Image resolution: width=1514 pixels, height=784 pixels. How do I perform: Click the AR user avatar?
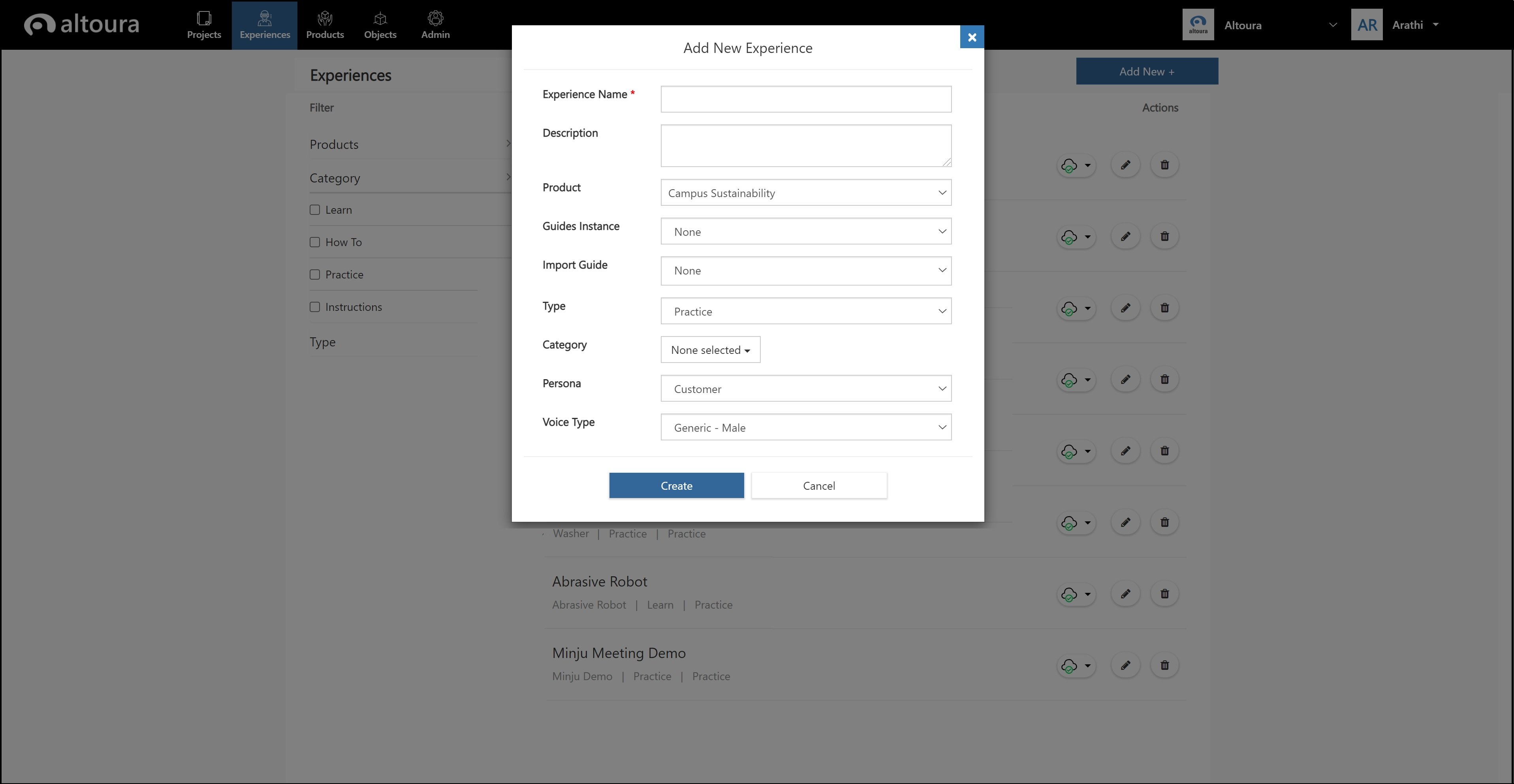(1367, 24)
